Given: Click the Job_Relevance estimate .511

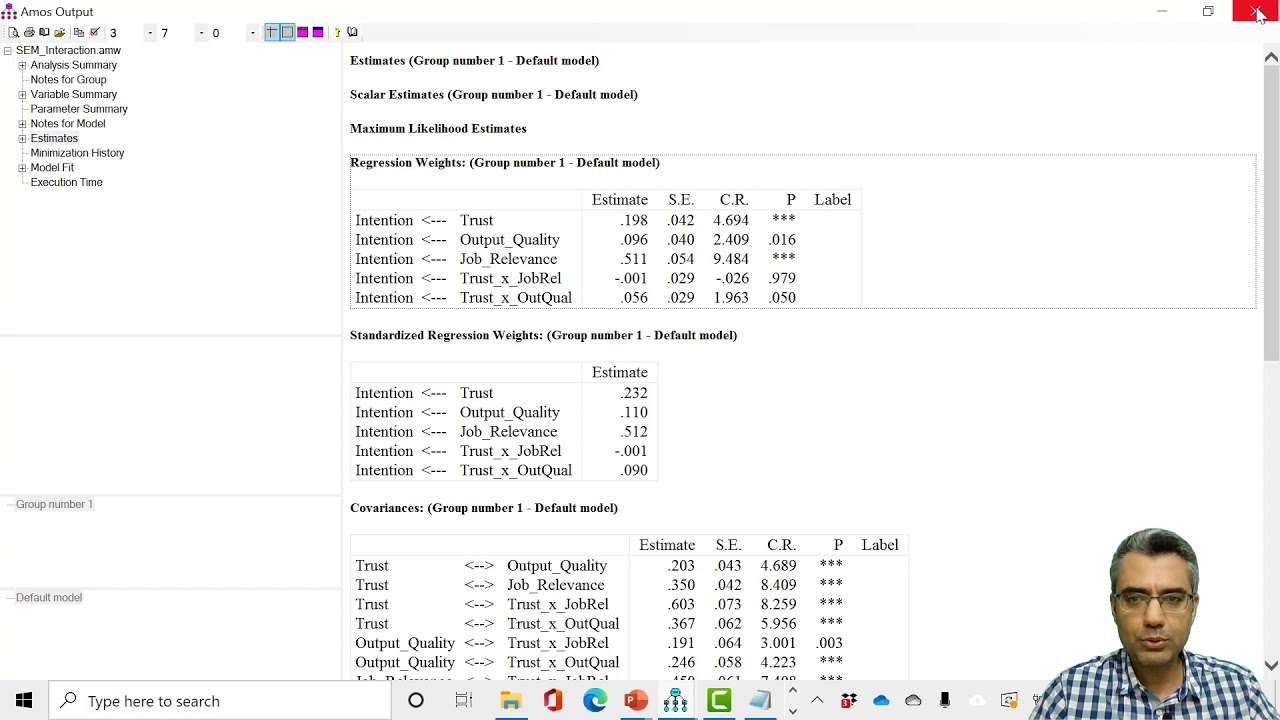Looking at the screenshot, I should [634, 259].
